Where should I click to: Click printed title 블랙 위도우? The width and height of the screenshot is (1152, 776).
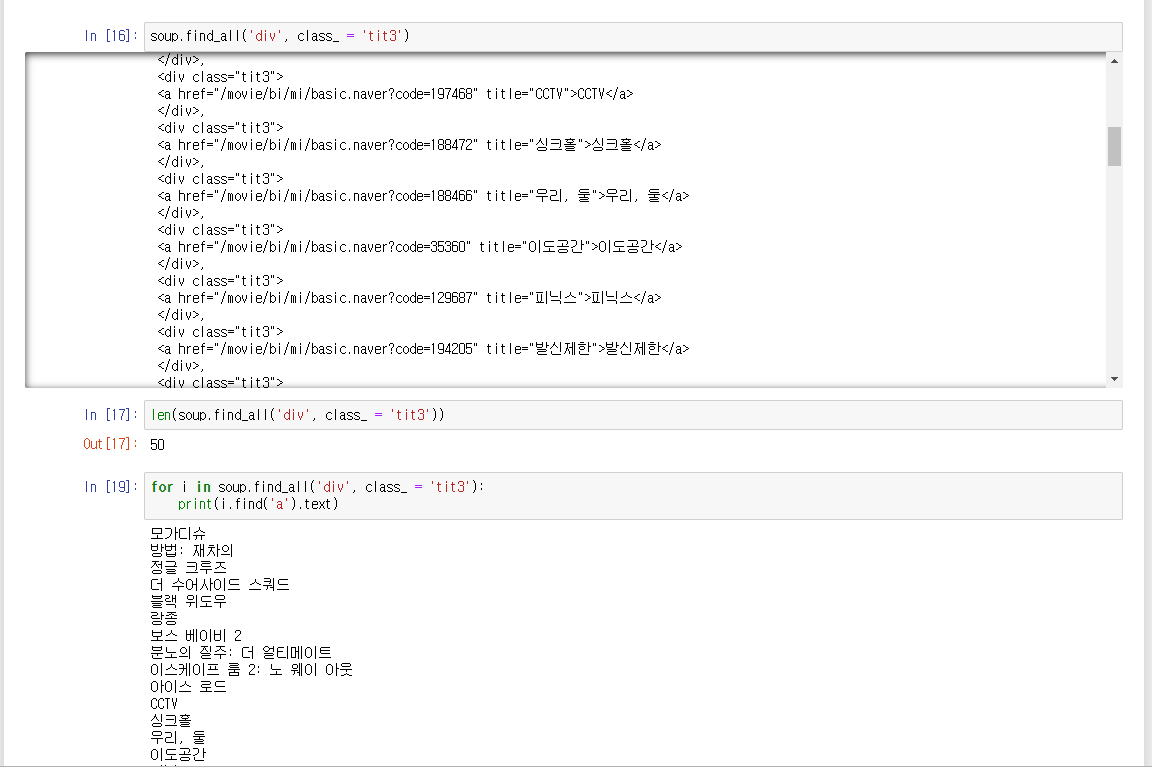(x=188, y=601)
